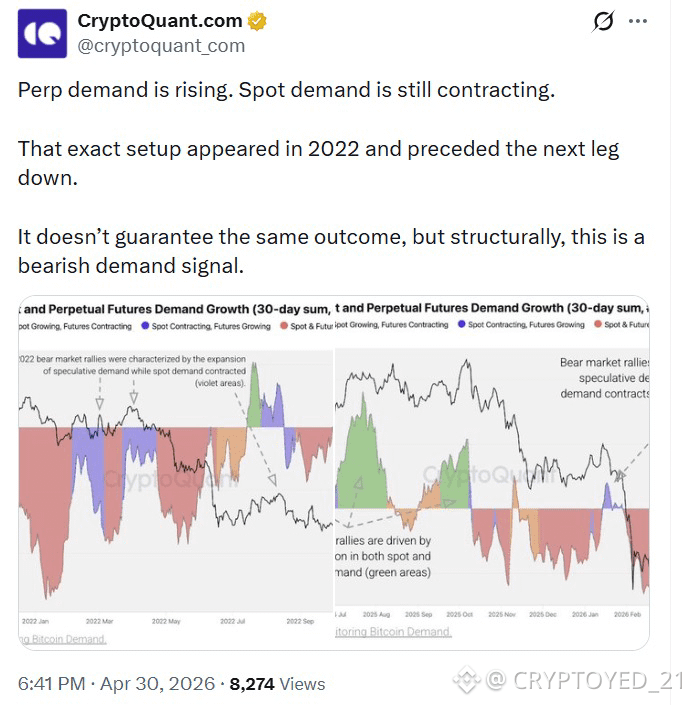694x705 pixels.
Task: Click the gold verified badge
Action: click(257, 21)
